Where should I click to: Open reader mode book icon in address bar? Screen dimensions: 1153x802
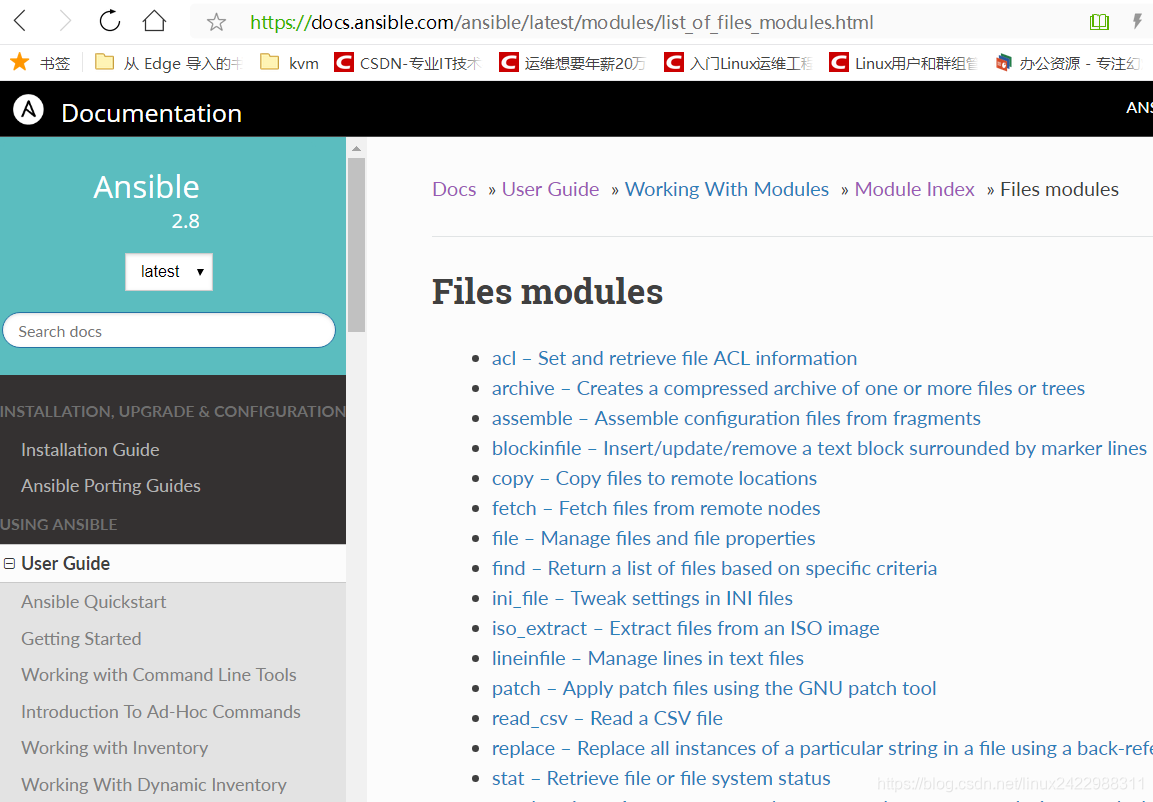pyautogui.click(x=1099, y=22)
